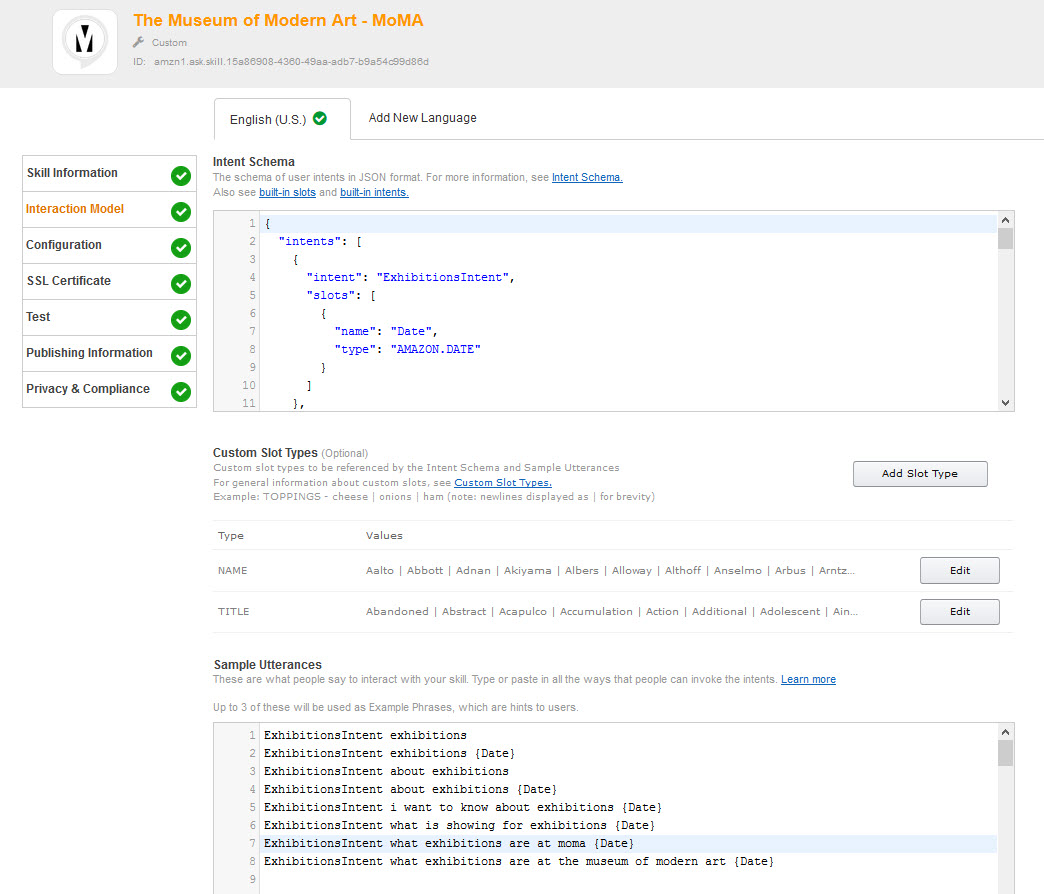
Task: Click the Intent Schema scrollbar thumb
Action: [x=1005, y=238]
